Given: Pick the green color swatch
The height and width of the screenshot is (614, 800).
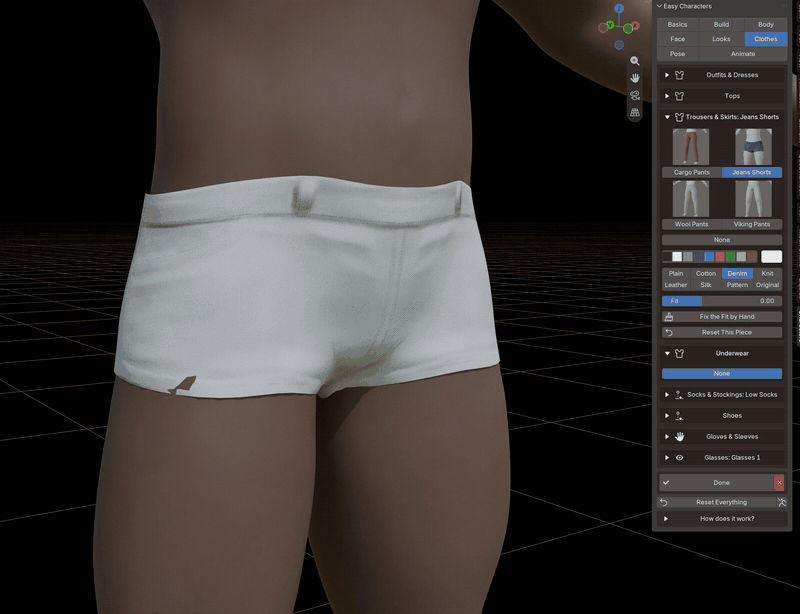Looking at the screenshot, I should [731, 256].
